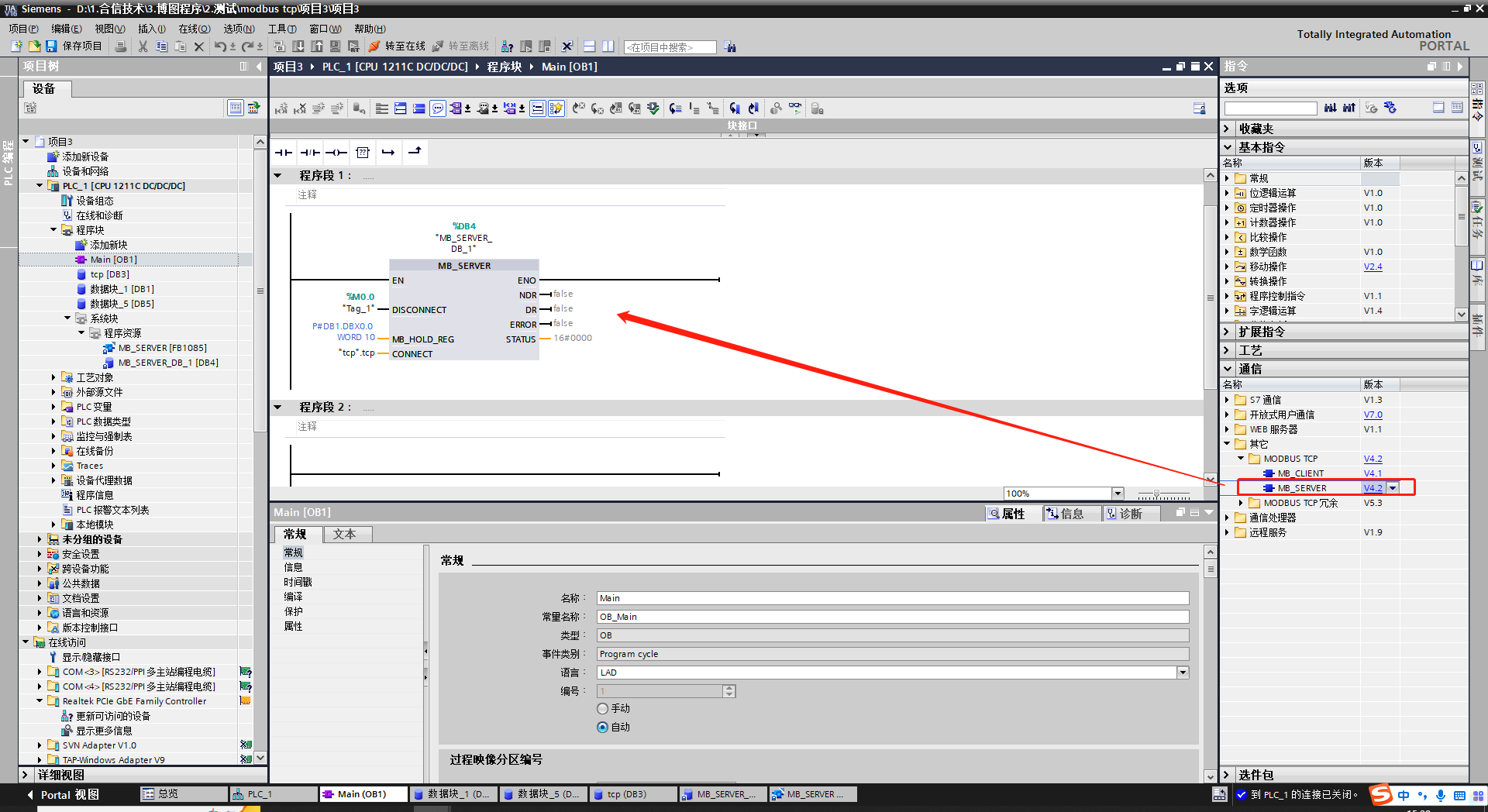Collapse 程序段 2 network
Screen dimensions: 1488x812
(x=278, y=408)
